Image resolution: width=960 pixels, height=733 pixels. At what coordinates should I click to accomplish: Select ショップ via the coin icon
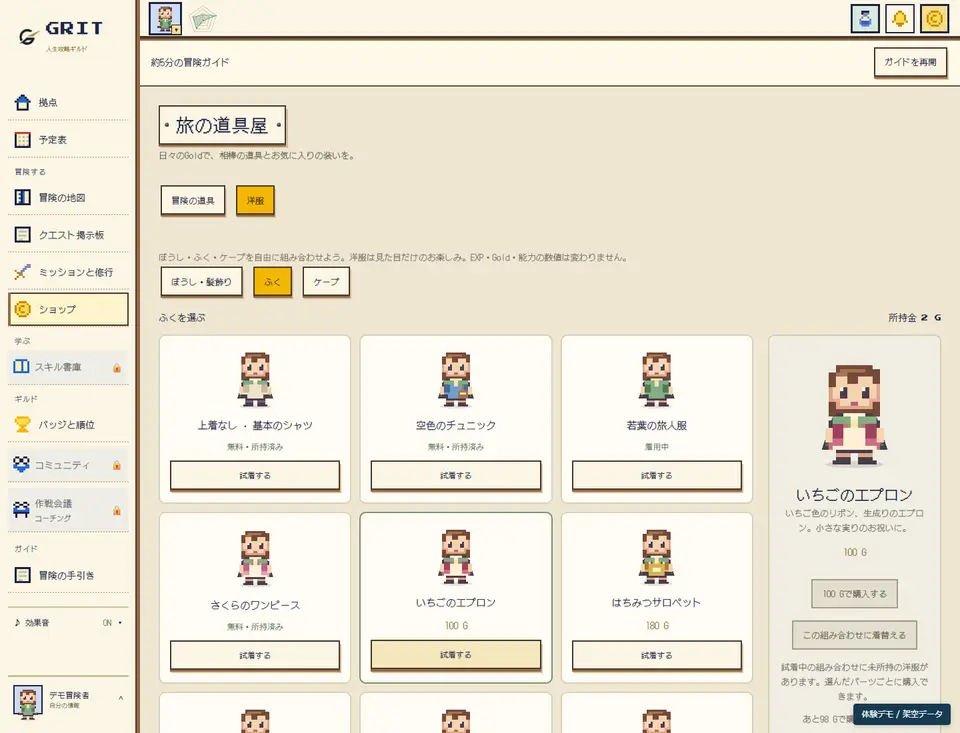[x=23, y=309]
